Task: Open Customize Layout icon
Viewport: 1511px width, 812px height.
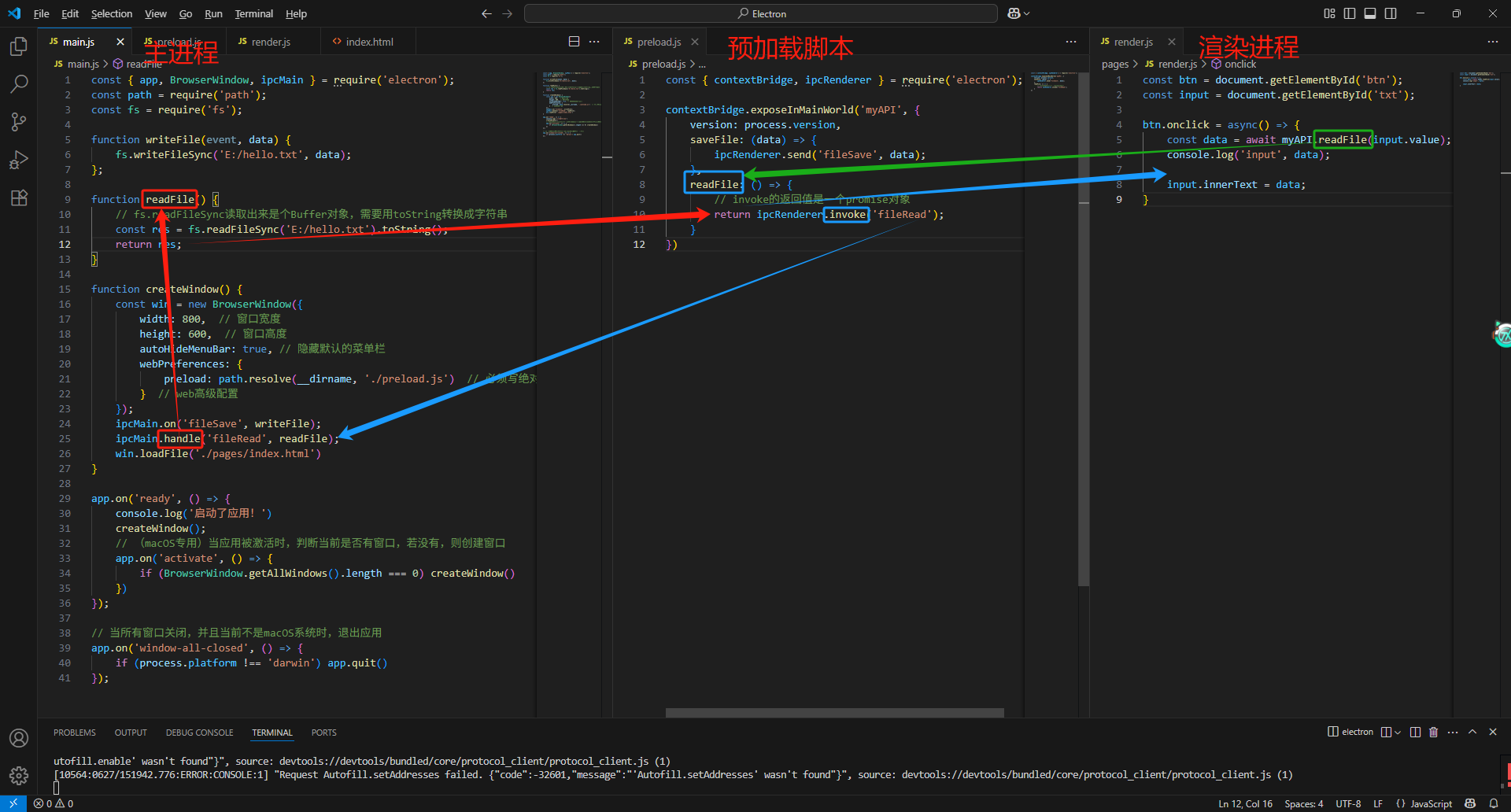Action: [x=1329, y=13]
